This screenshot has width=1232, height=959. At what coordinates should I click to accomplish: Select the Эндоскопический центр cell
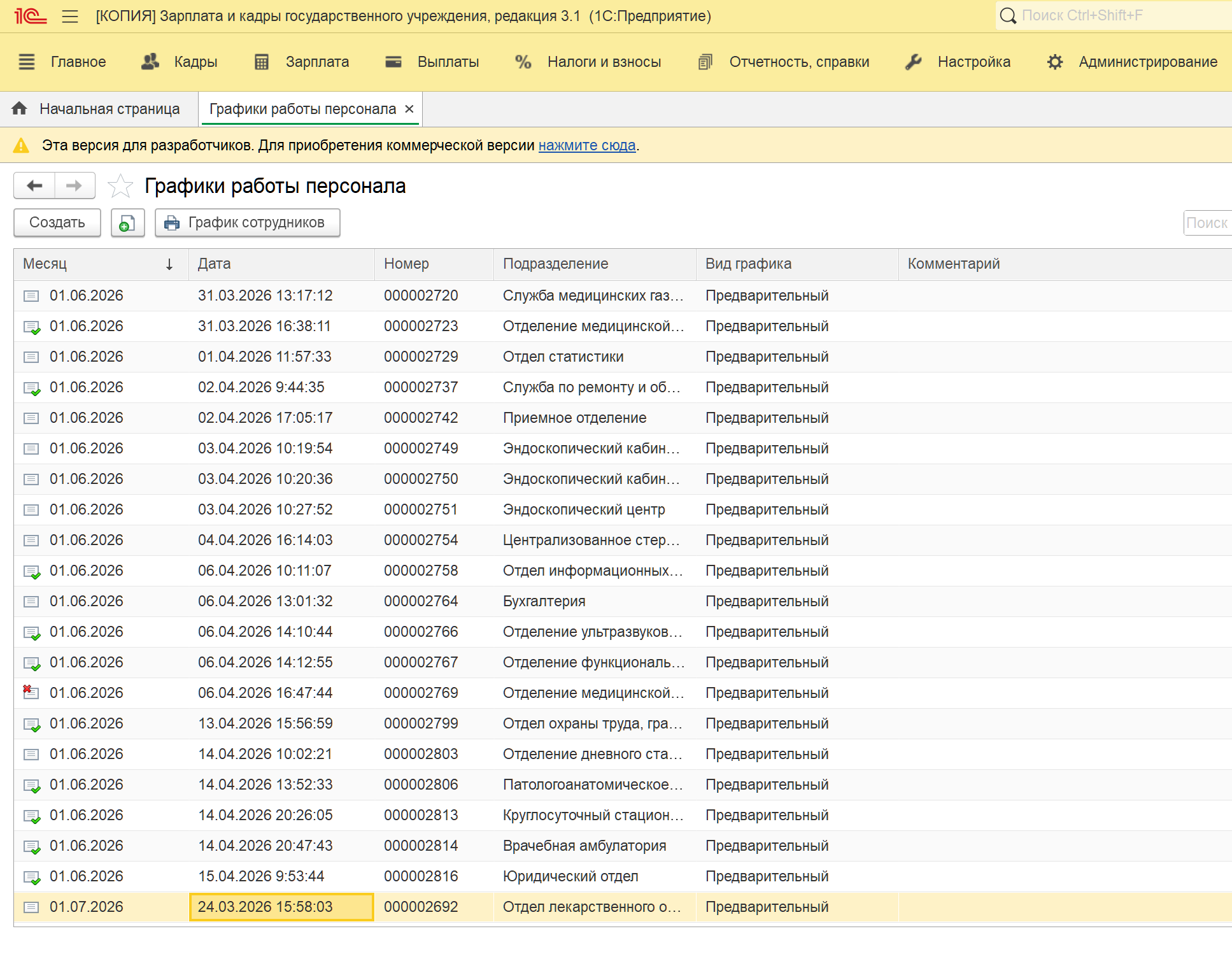click(595, 509)
